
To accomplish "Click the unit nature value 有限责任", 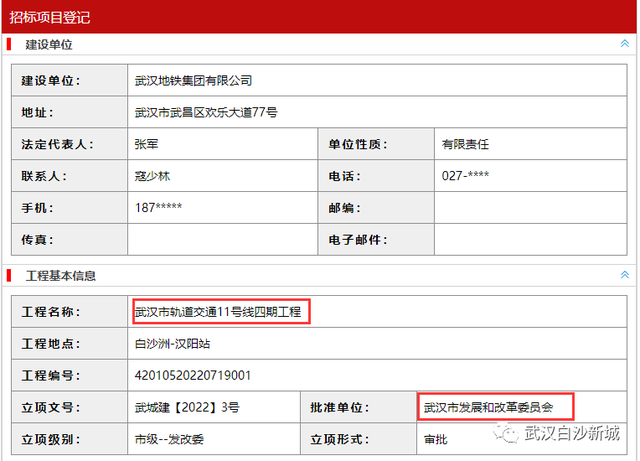I will tap(465, 144).
